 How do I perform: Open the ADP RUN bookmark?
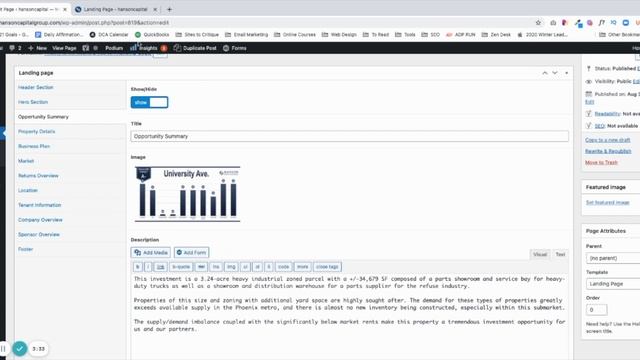(x=461, y=35)
